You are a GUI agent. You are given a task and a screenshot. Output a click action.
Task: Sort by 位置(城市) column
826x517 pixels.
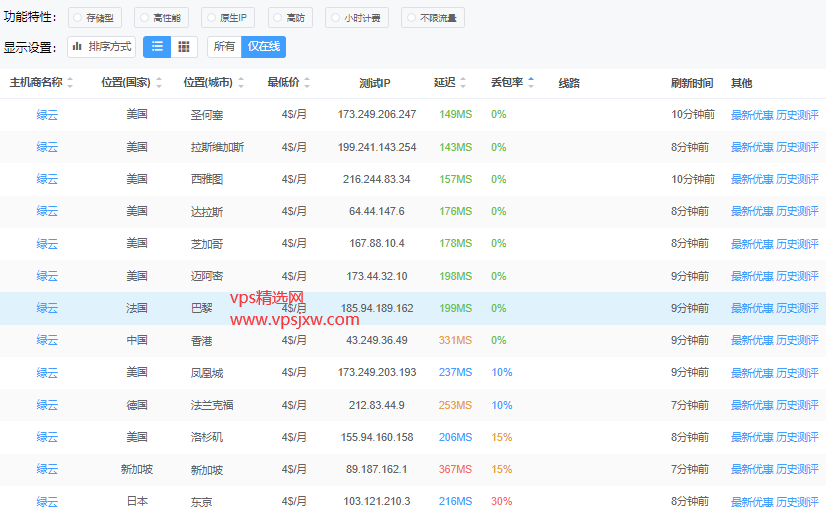[x=213, y=83]
